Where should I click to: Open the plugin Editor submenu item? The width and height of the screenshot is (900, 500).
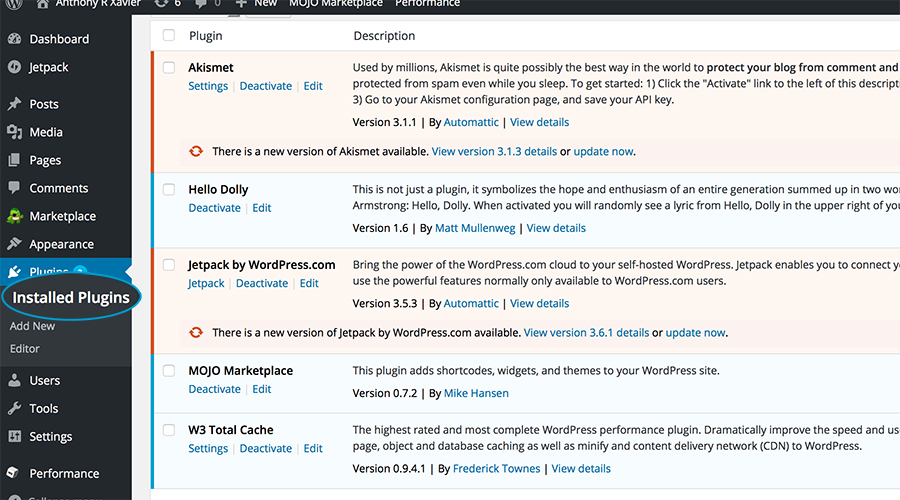pyautogui.click(x=25, y=348)
